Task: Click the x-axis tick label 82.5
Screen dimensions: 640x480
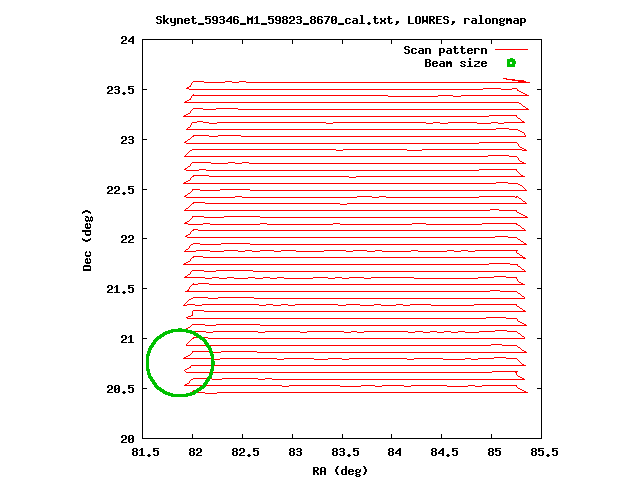Action: point(245,452)
